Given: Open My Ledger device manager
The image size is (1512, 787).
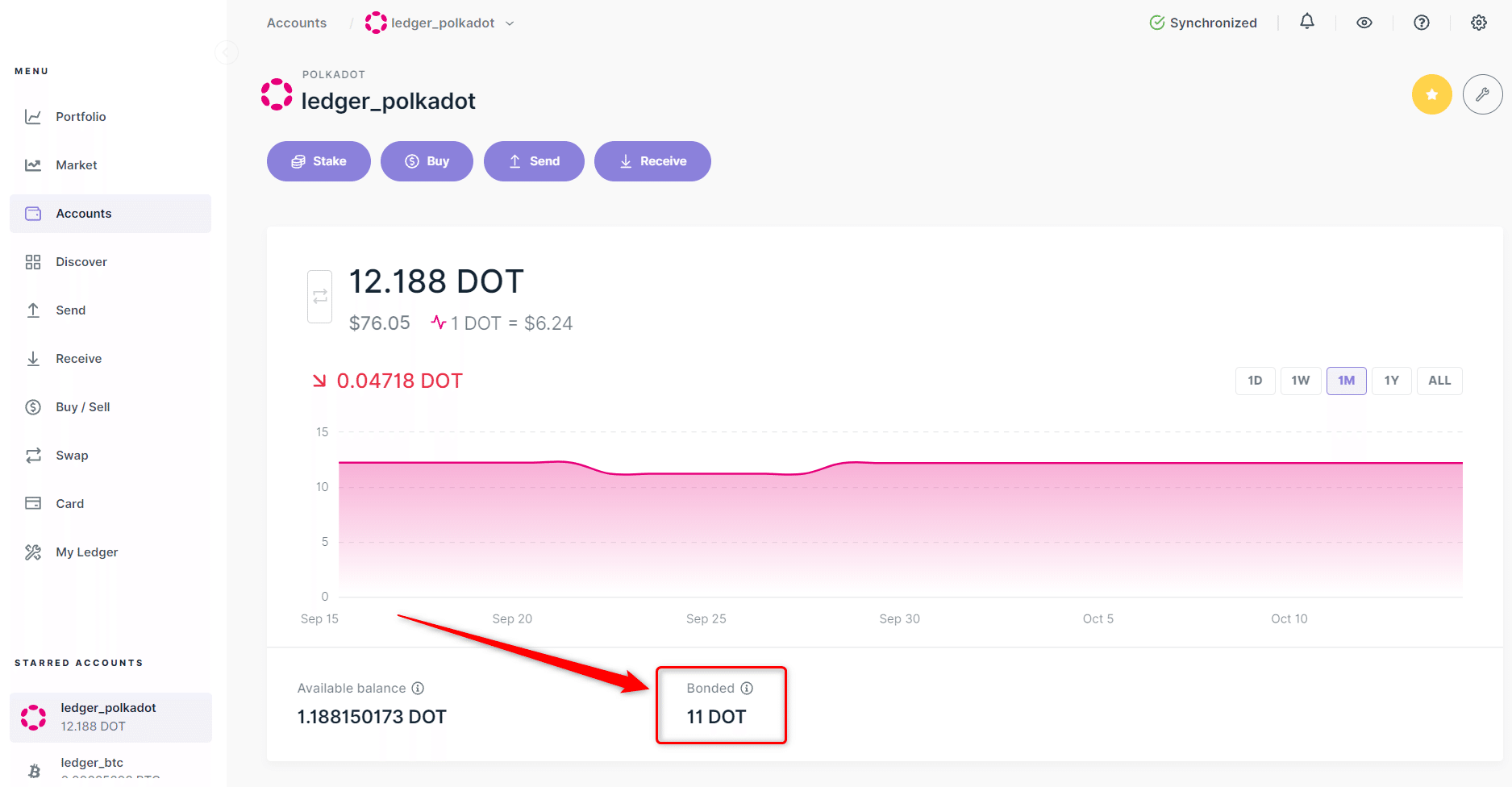Looking at the screenshot, I should coord(86,552).
